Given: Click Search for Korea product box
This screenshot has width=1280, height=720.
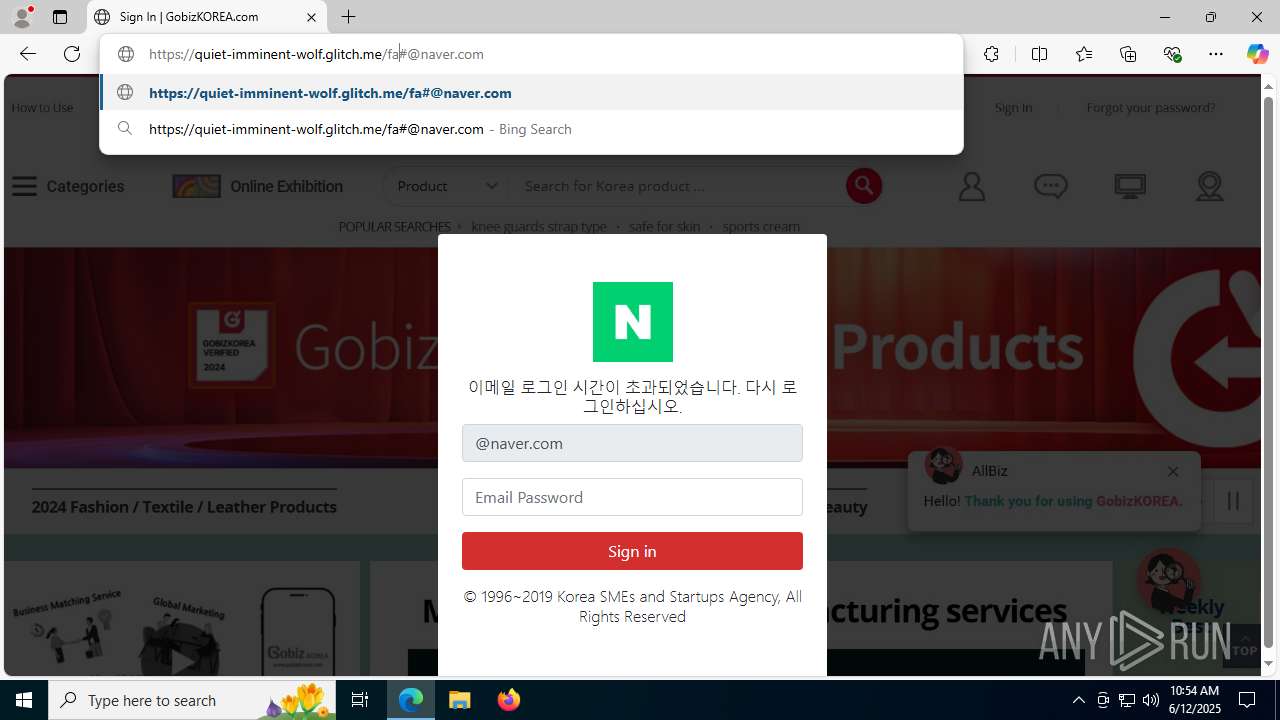Looking at the screenshot, I should (680, 186).
